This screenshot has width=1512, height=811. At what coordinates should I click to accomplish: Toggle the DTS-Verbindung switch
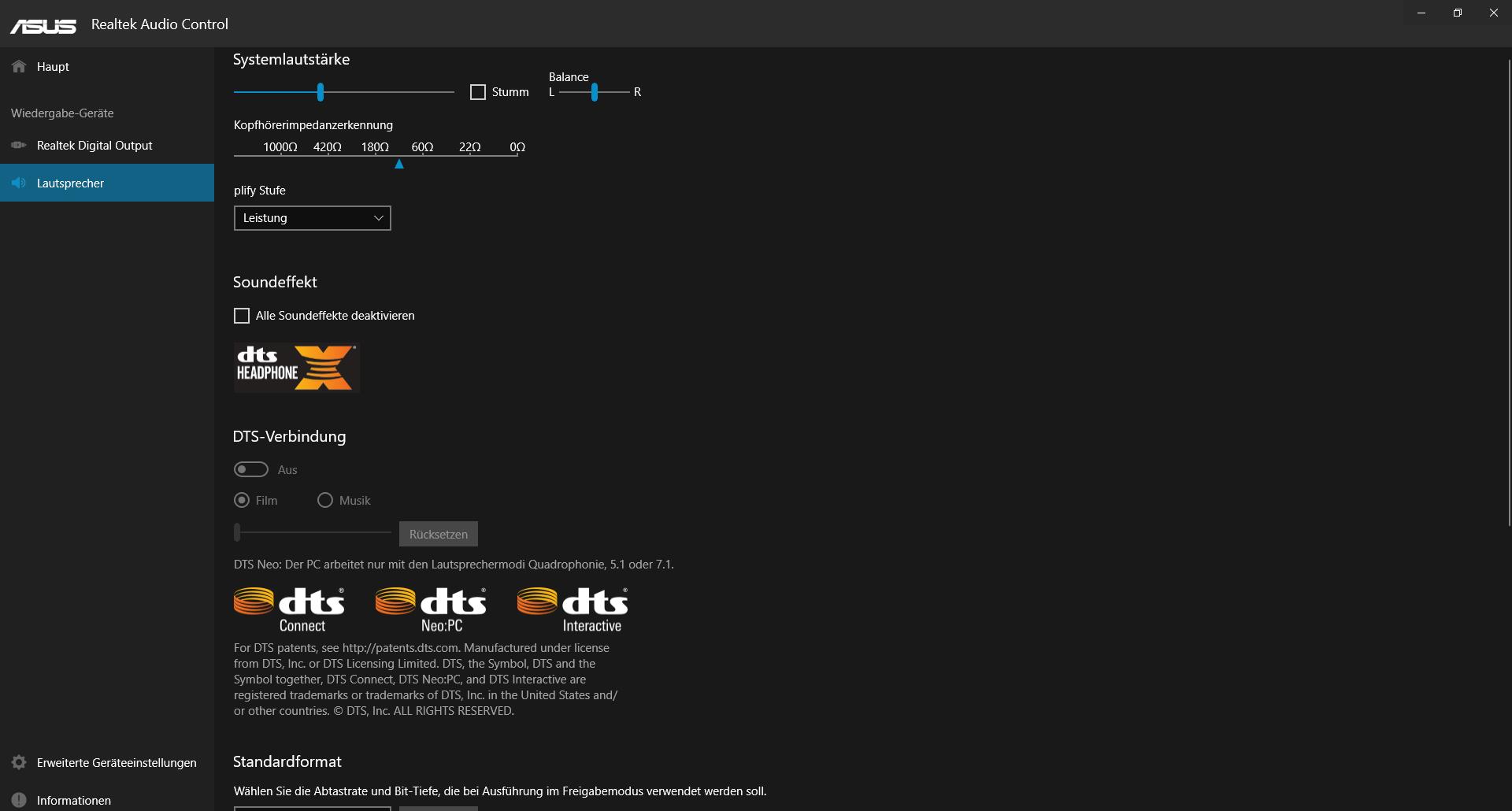click(251, 469)
